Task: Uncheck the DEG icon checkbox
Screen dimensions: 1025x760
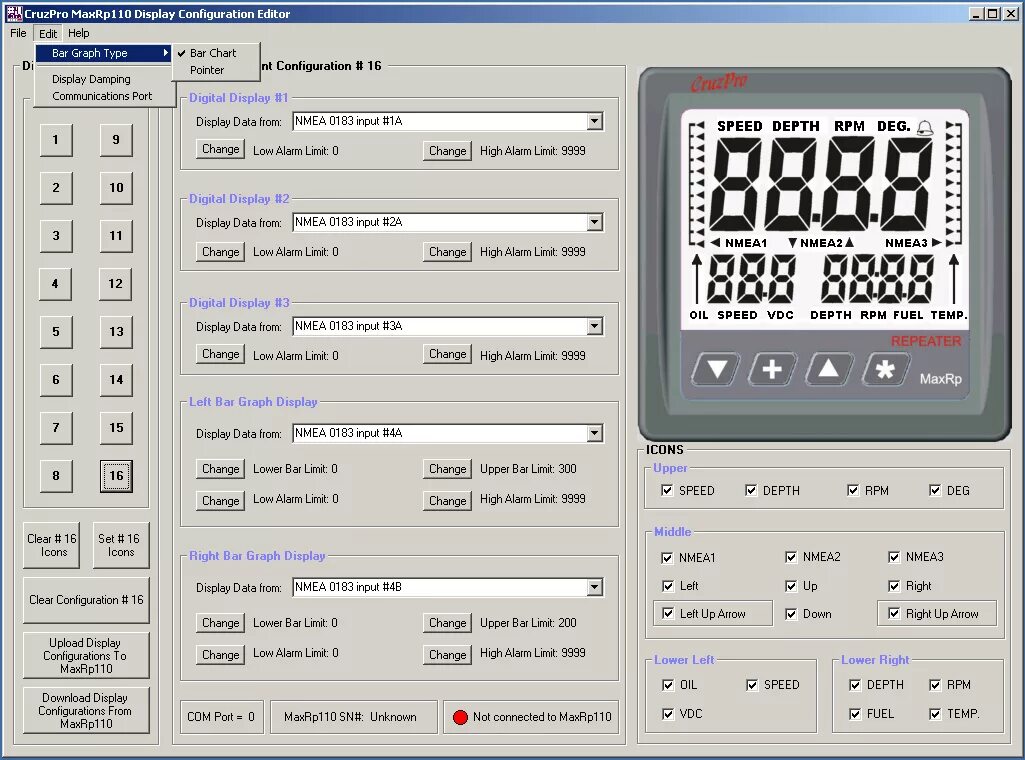Action: 935,490
